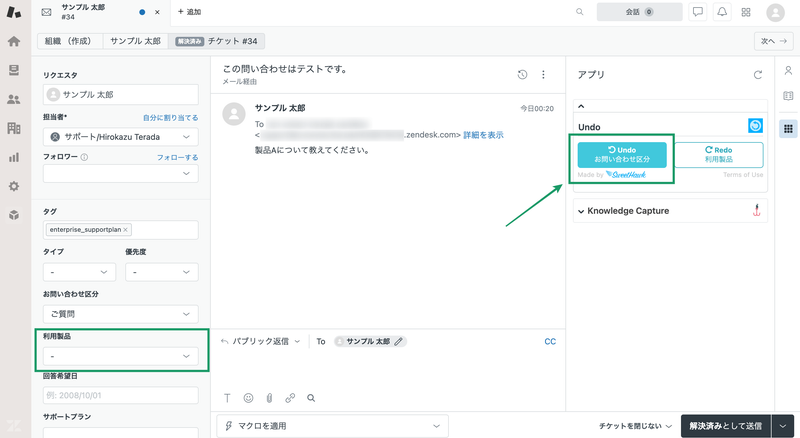This screenshot has height=438, width=800.
Task: Add CC recipients
Action: (550, 342)
